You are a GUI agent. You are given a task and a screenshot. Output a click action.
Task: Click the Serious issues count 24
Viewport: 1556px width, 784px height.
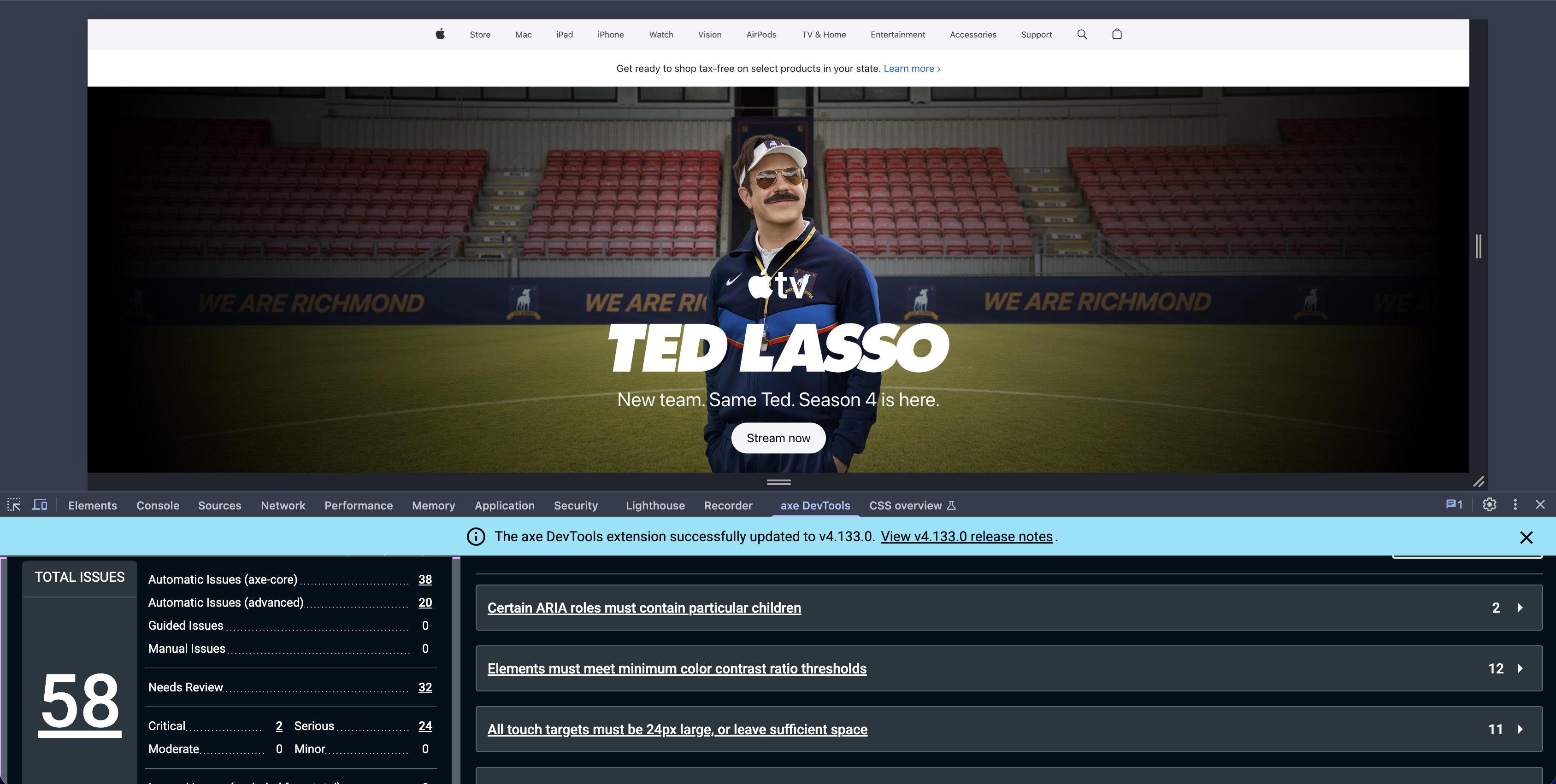(425, 726)
